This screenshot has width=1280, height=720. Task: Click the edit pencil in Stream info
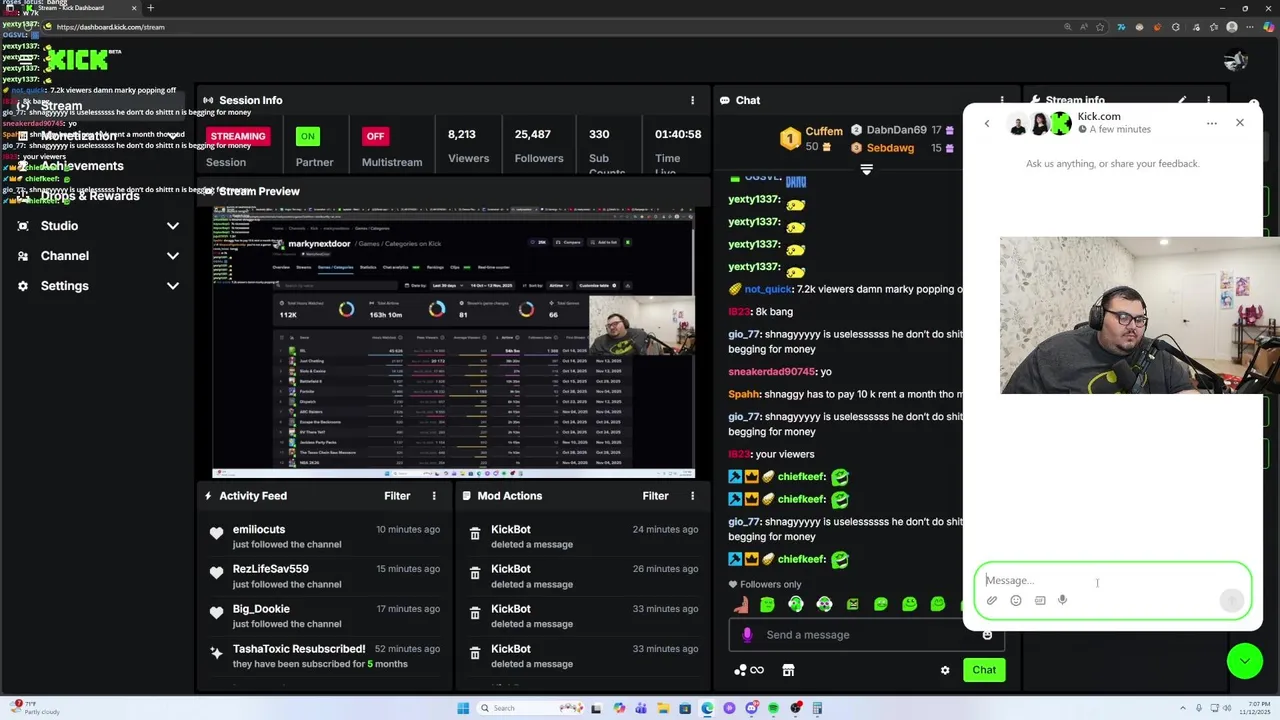(1182, 100)
